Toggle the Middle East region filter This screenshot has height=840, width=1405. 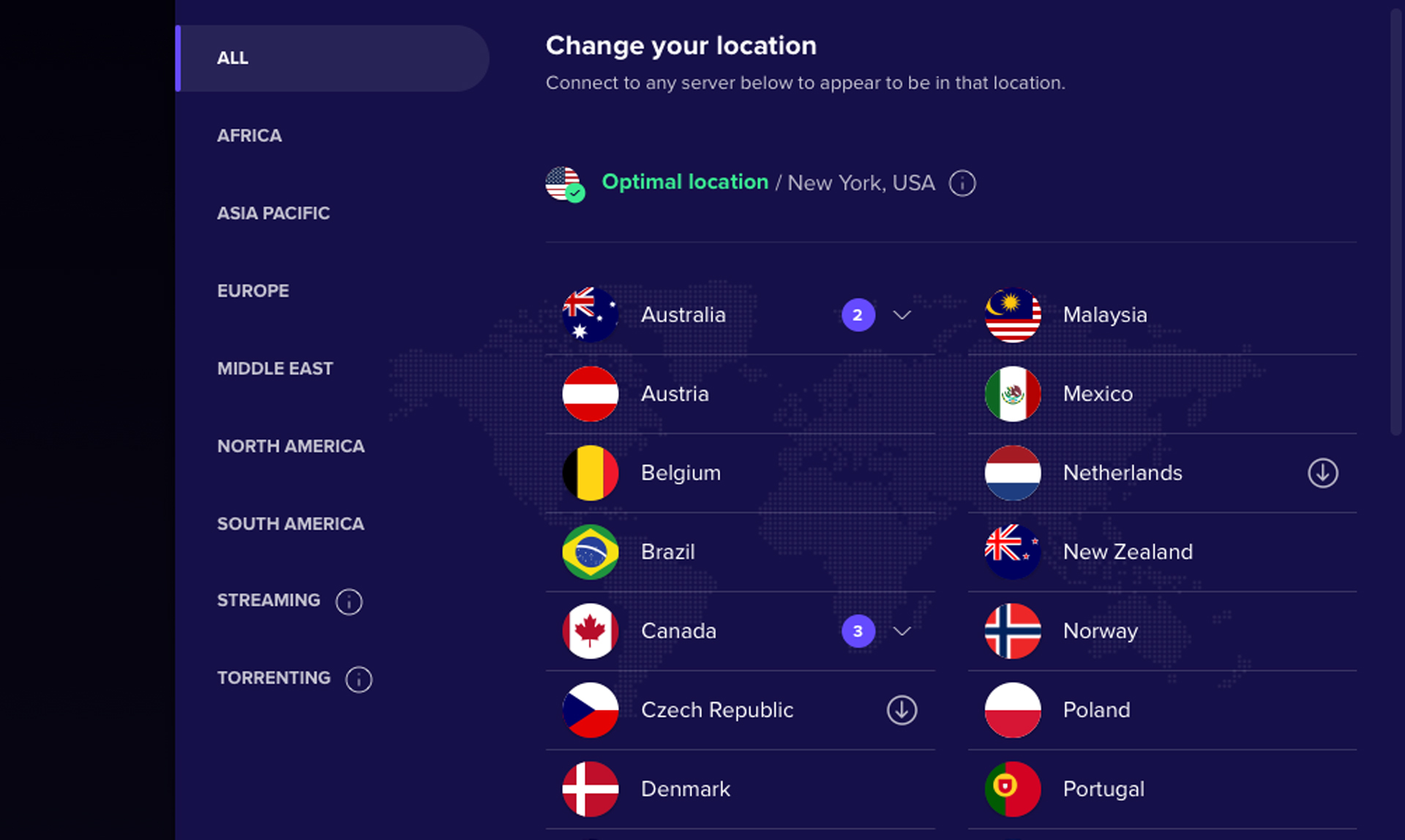pos(275,368)
